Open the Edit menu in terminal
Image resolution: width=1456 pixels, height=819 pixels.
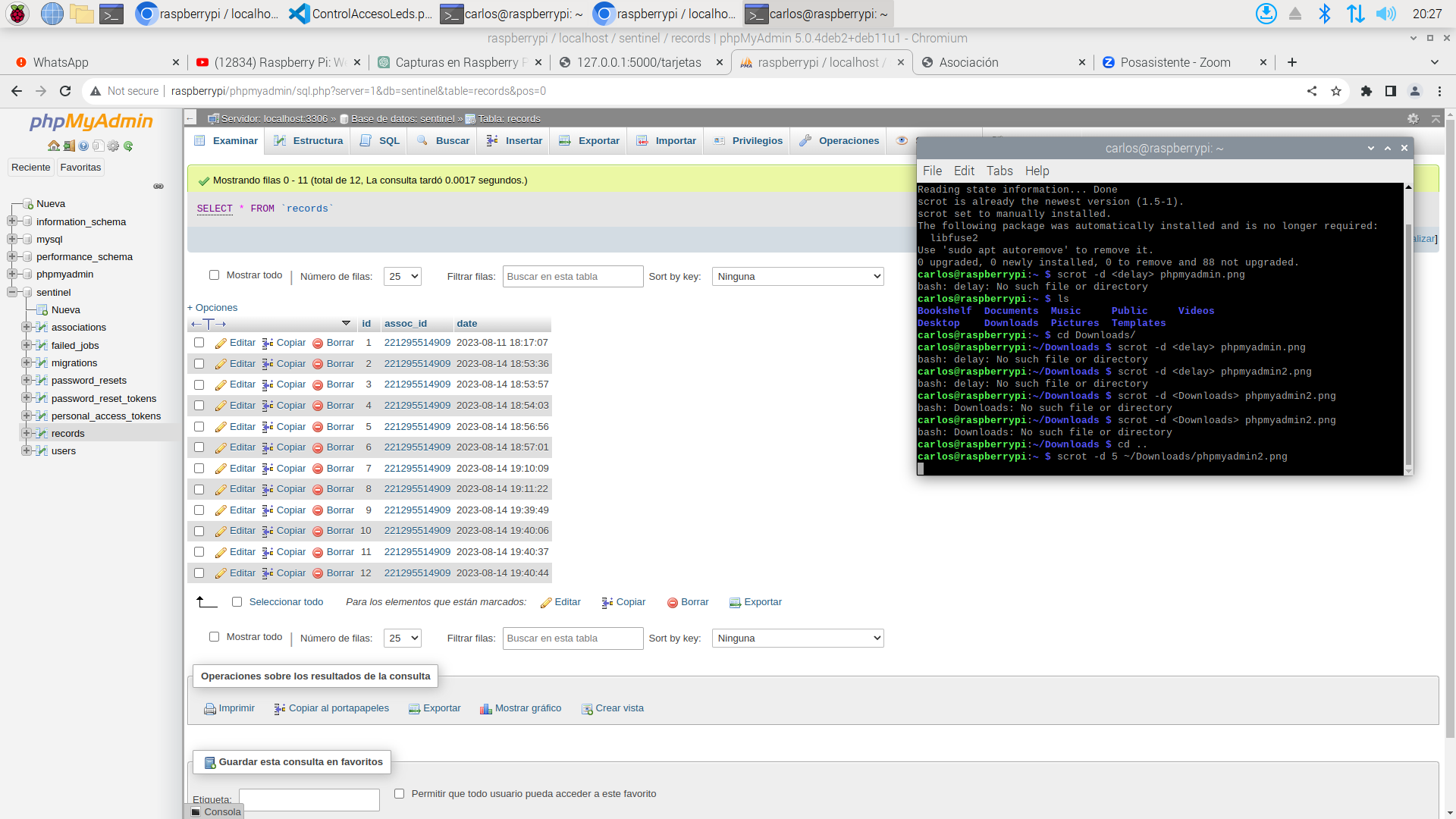[x=964, y=171]
